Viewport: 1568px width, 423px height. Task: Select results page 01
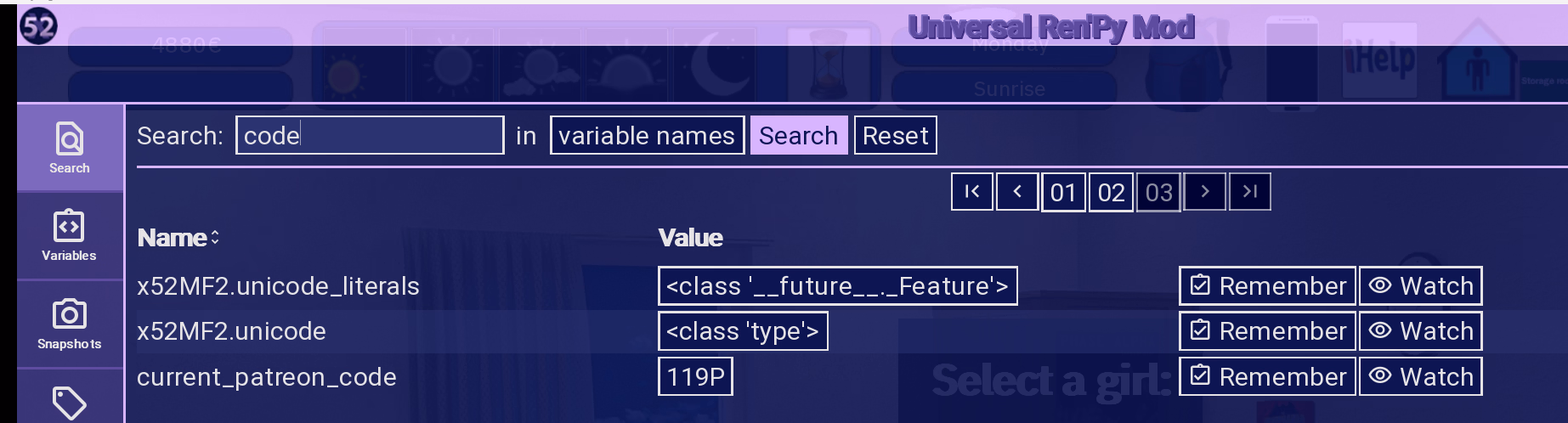tap(1063, 193)
